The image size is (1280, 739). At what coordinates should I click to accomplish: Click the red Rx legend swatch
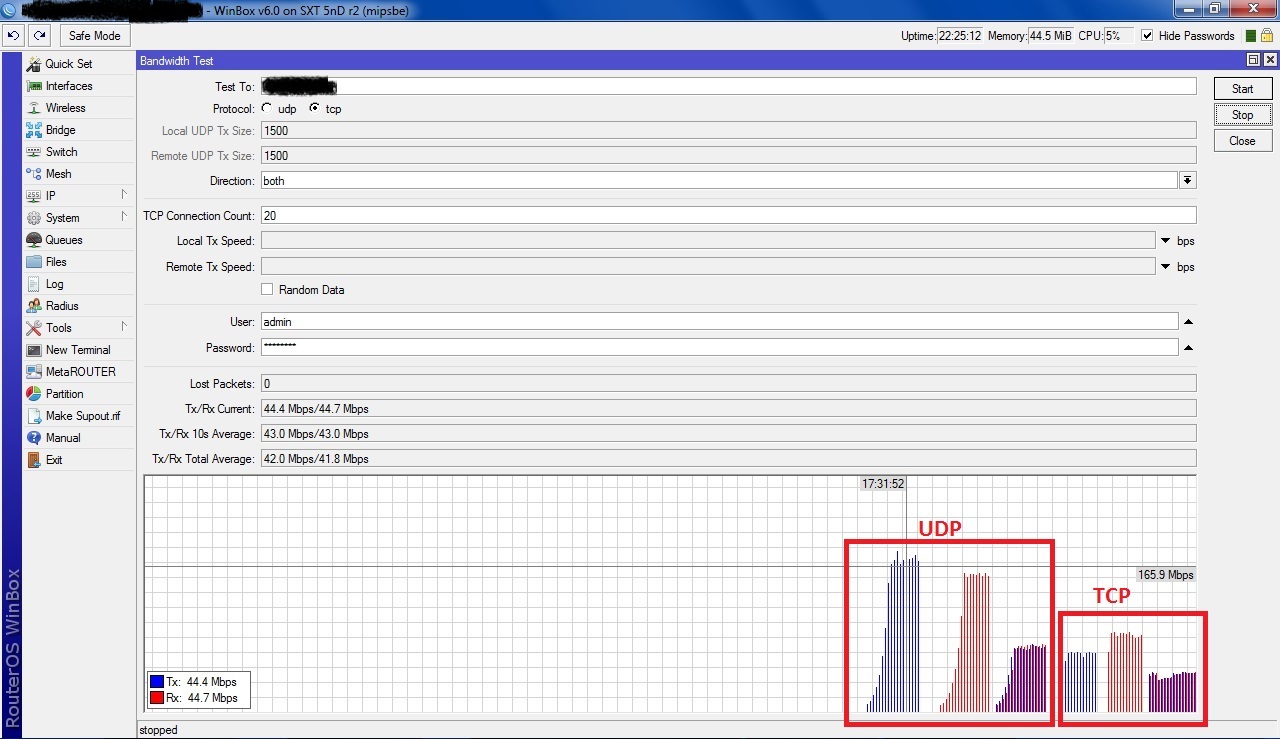pos(157,698)
